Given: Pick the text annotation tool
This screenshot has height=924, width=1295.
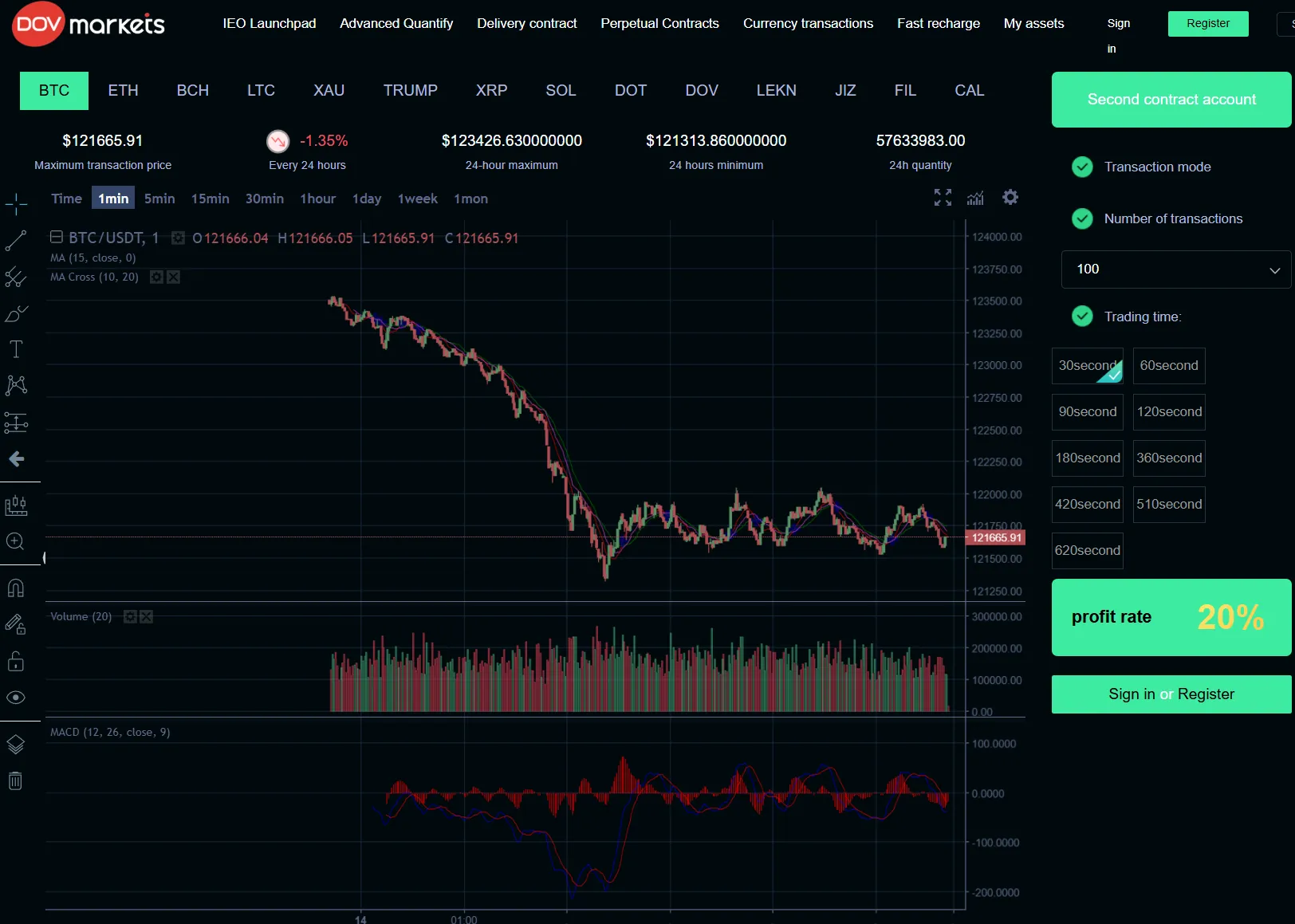Looking at the screenshot, I should click(x=16, y=349).
